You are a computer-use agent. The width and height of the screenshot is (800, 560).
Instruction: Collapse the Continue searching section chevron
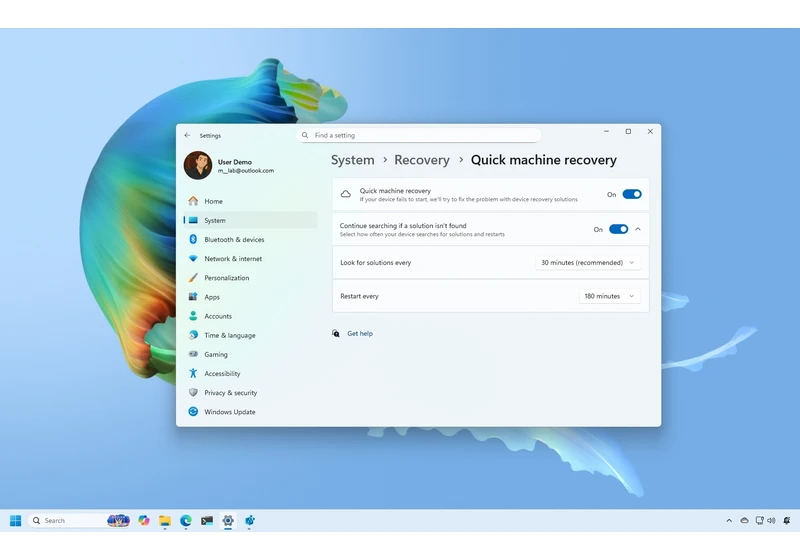638,229
